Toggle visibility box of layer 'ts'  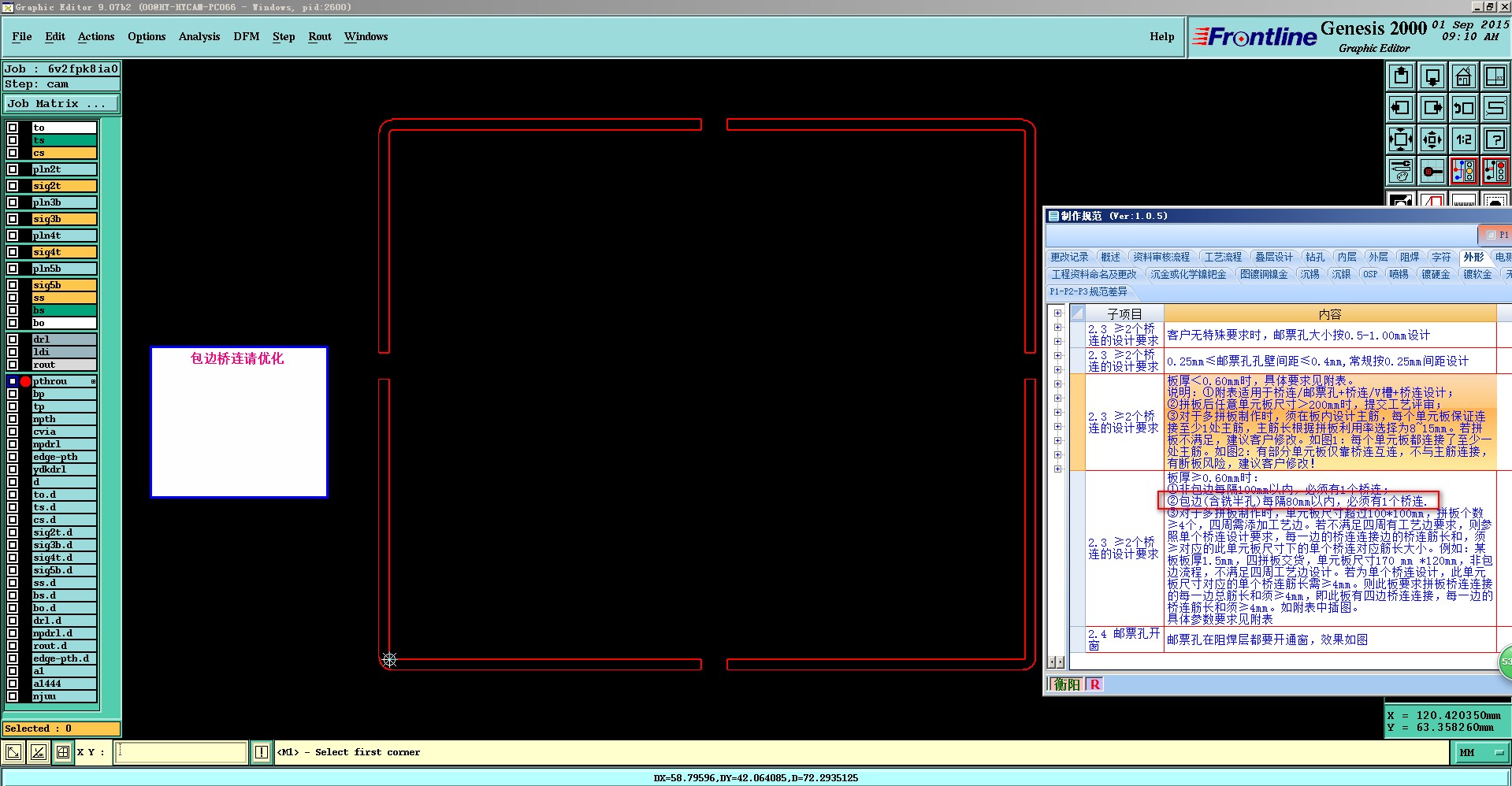pos(13,140)
